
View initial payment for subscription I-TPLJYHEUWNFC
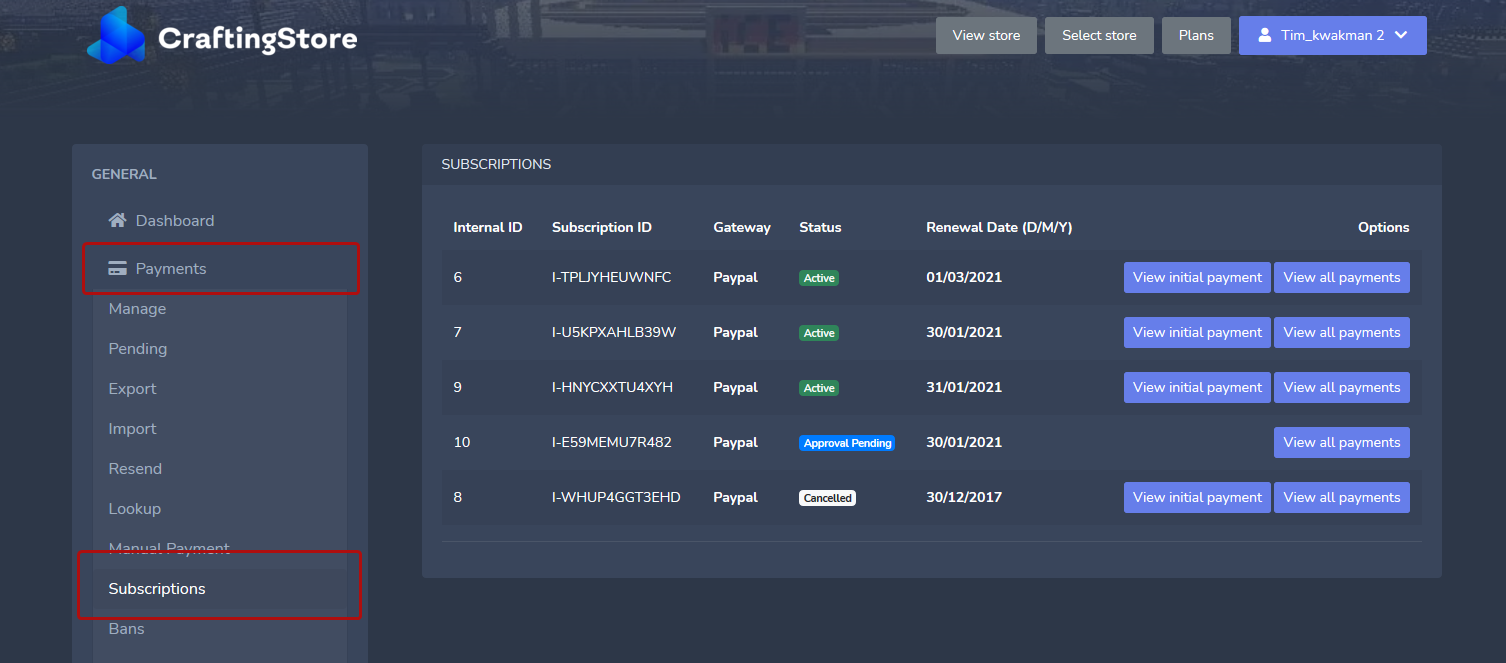(1197, 278)
